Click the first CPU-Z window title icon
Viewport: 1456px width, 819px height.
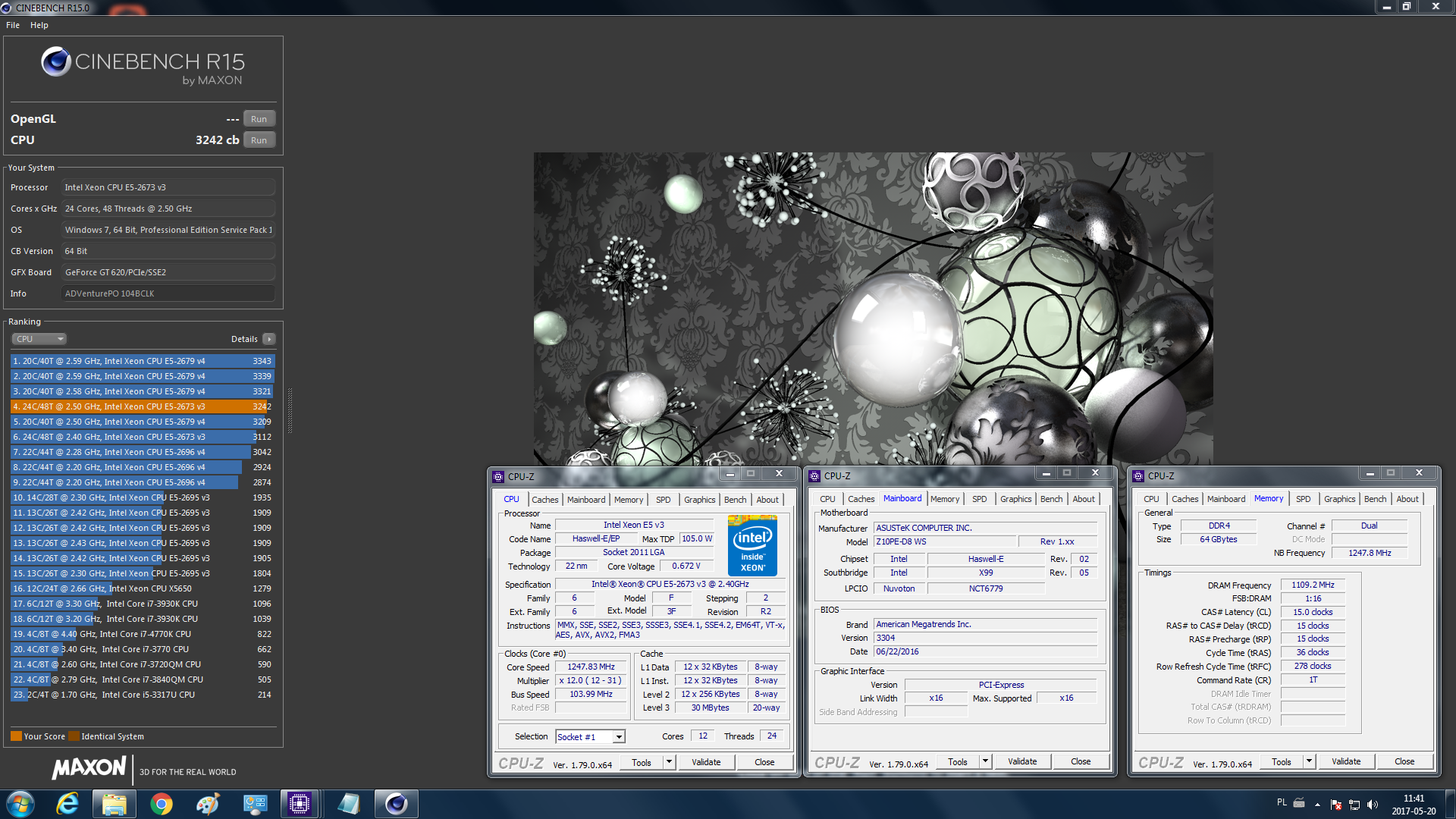pos(498,477)
